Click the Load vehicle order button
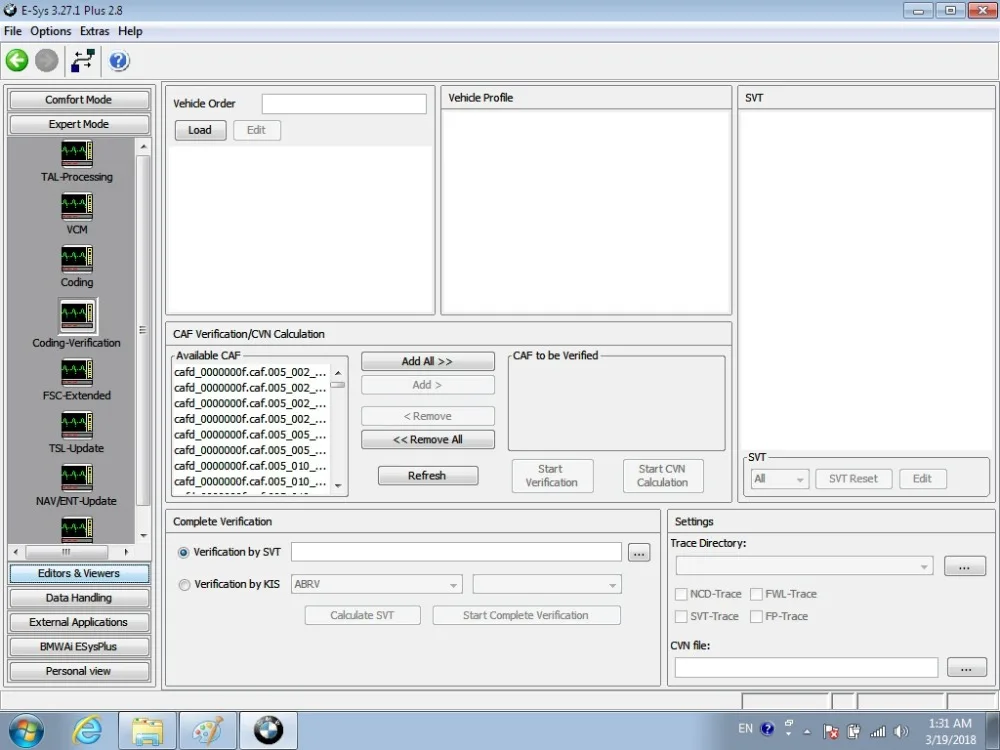 [200, 130]
